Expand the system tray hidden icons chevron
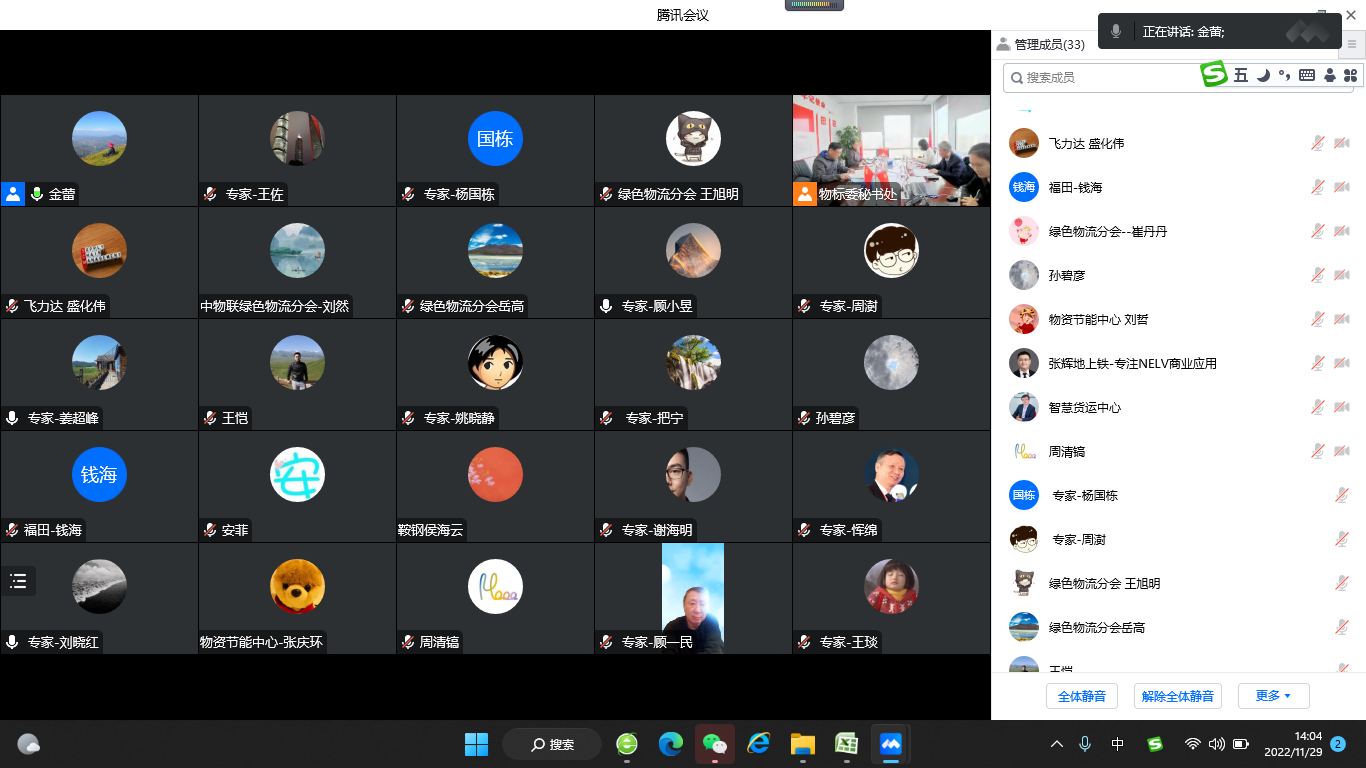1366x768 pixels. pos(1056,744)
